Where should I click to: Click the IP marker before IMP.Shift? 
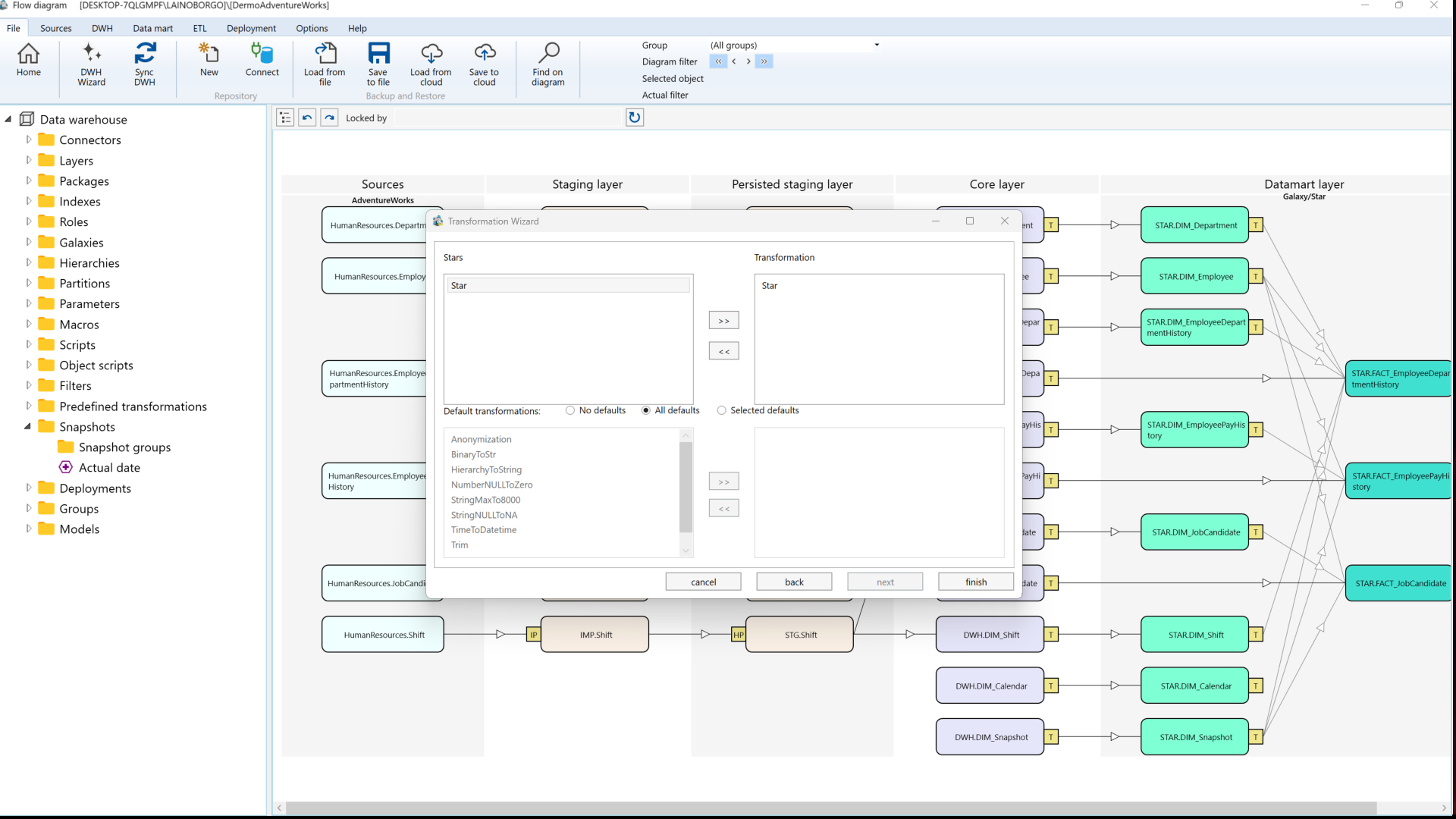533,635
